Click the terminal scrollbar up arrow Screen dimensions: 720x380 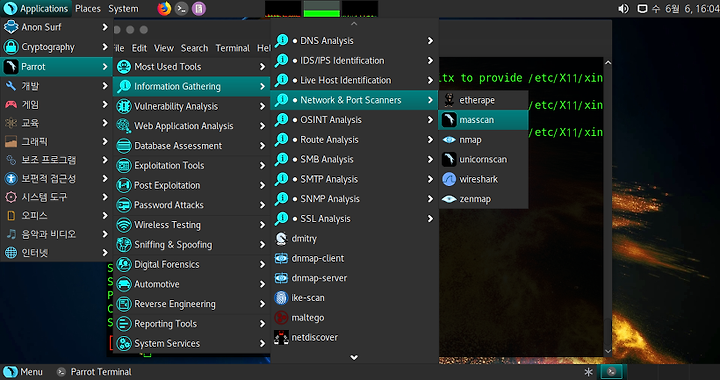click(x=608, y=63)
